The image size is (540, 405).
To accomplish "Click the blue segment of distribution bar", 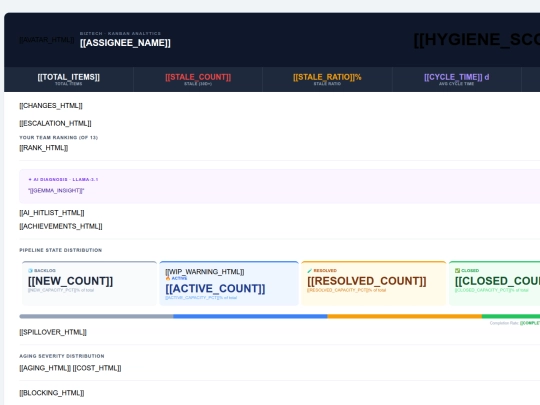I will (x=250, y=316).
